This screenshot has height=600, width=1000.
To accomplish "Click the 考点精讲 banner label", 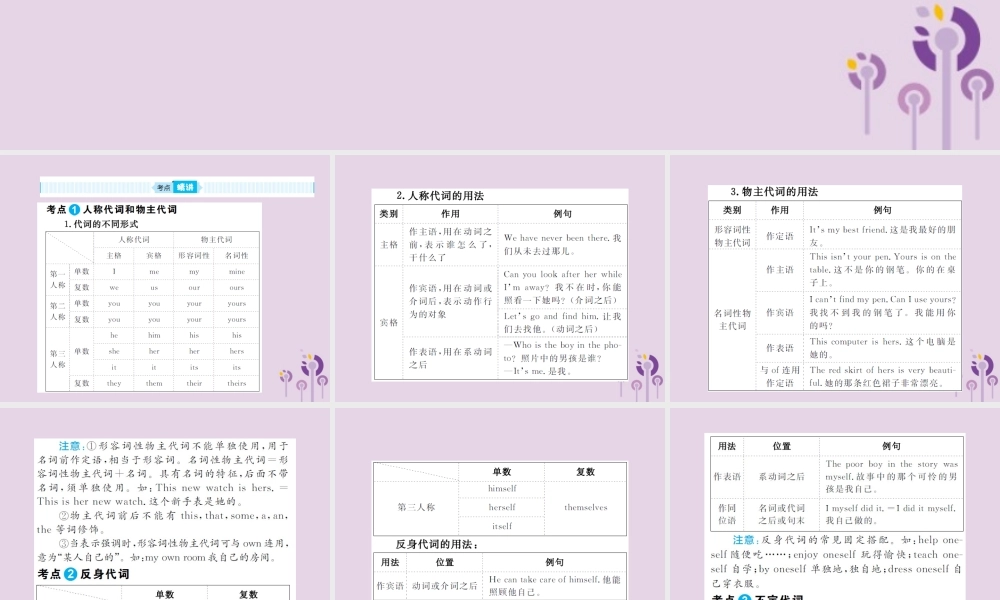I will coord(177,187).
